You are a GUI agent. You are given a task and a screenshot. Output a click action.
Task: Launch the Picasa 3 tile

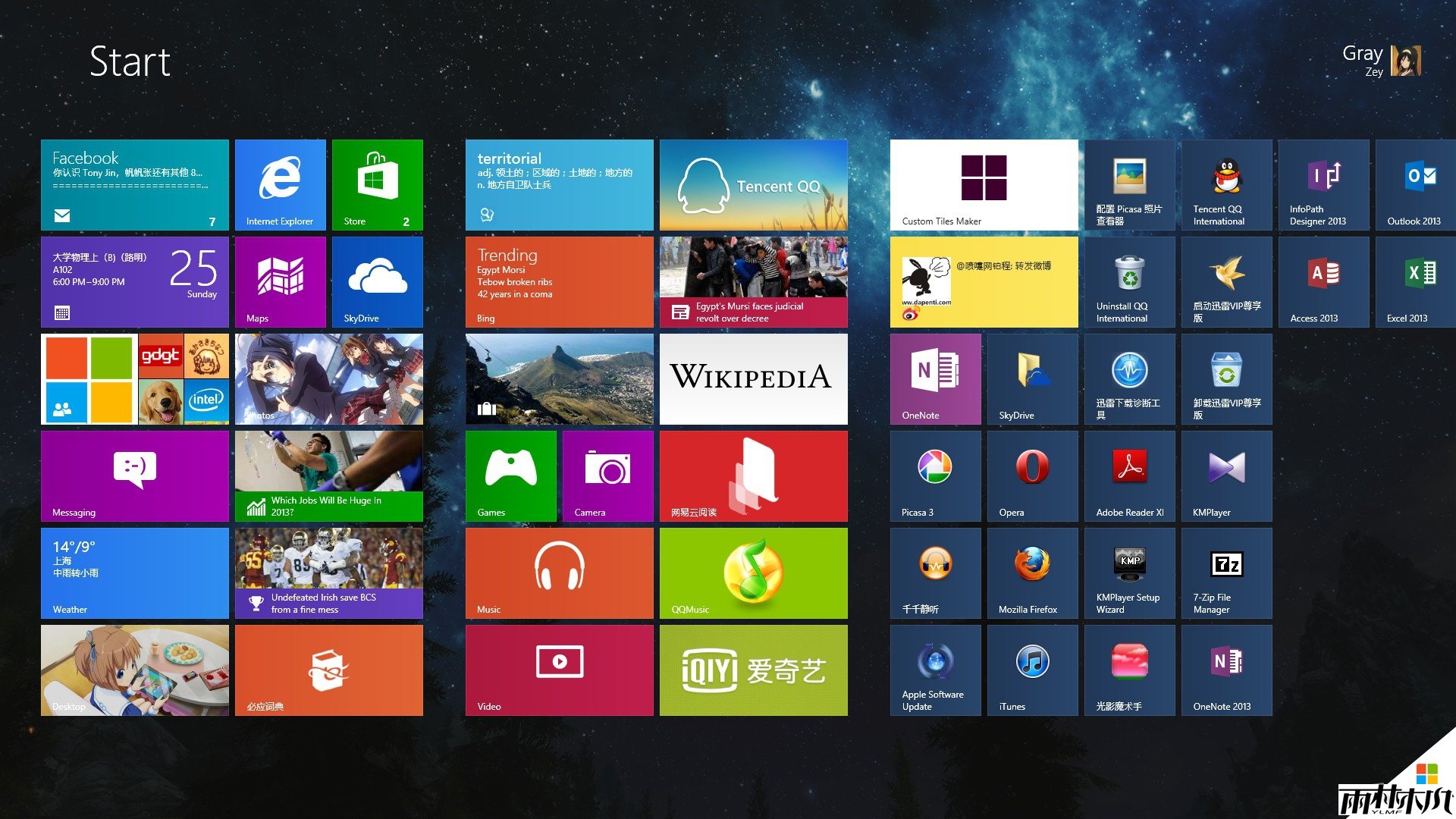935,475
